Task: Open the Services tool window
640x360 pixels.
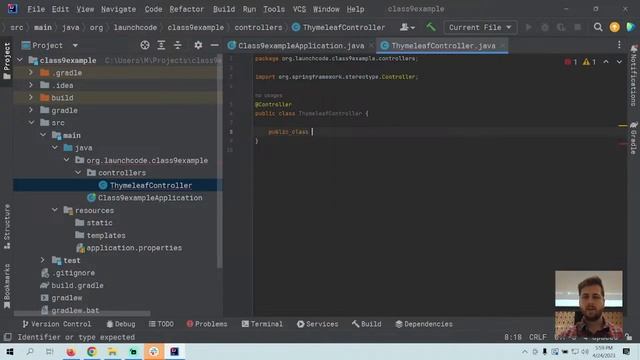Action: tap(318, 324)
